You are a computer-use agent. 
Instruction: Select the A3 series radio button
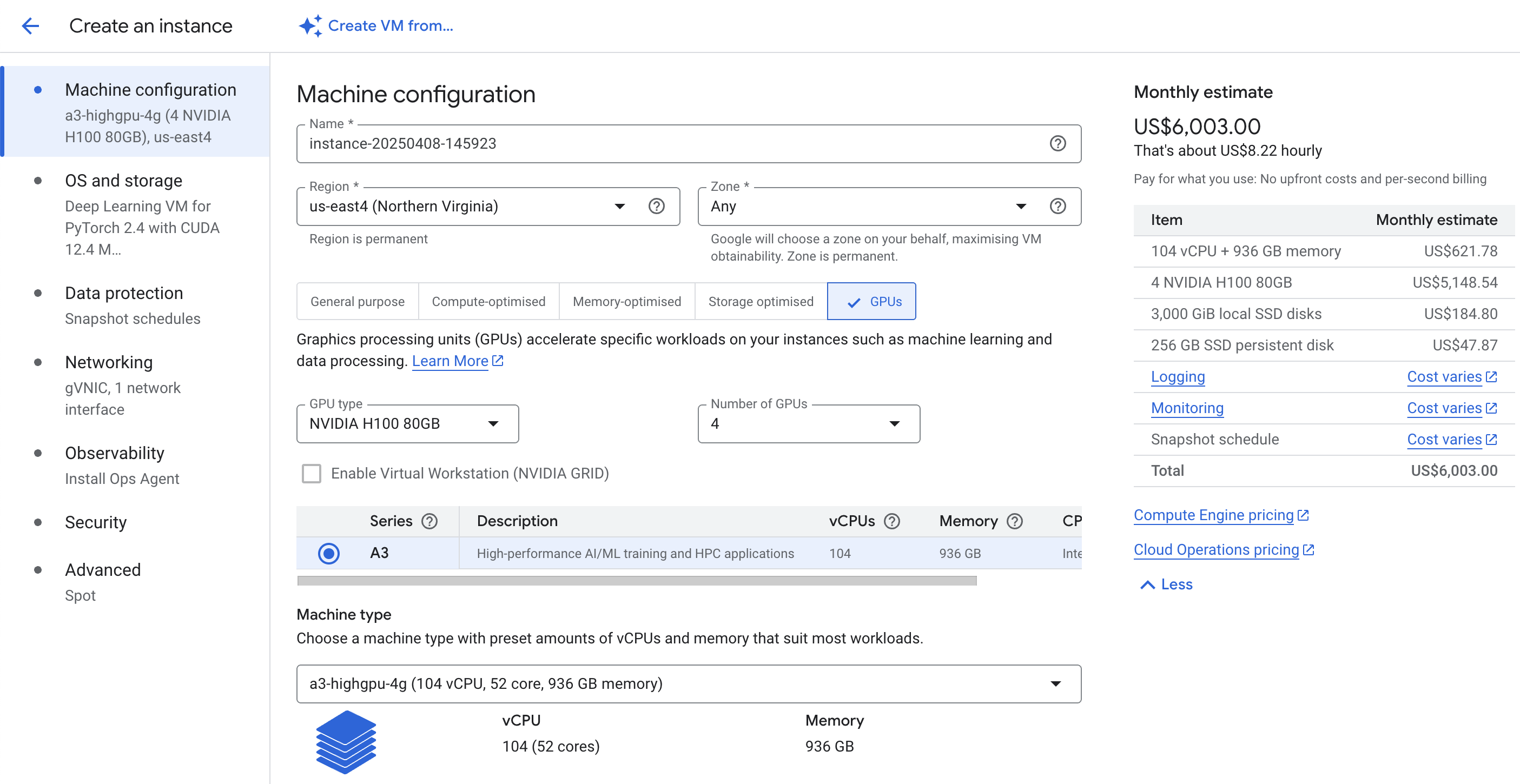pos(329,553)
